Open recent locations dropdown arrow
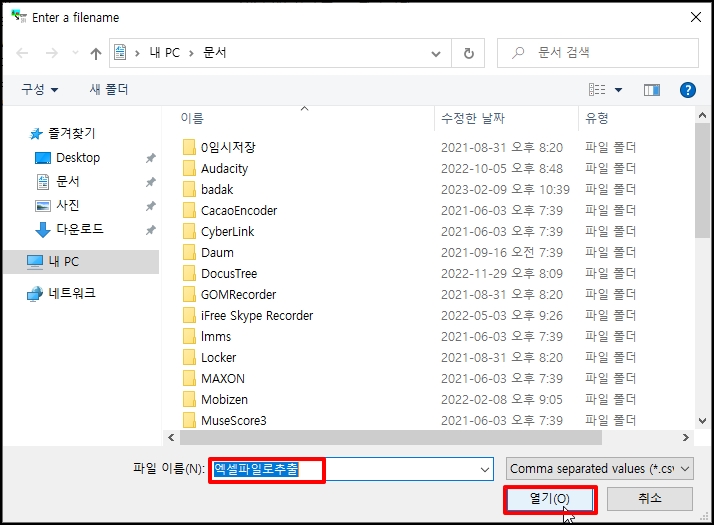714x525 pixels. pos(75,53)
